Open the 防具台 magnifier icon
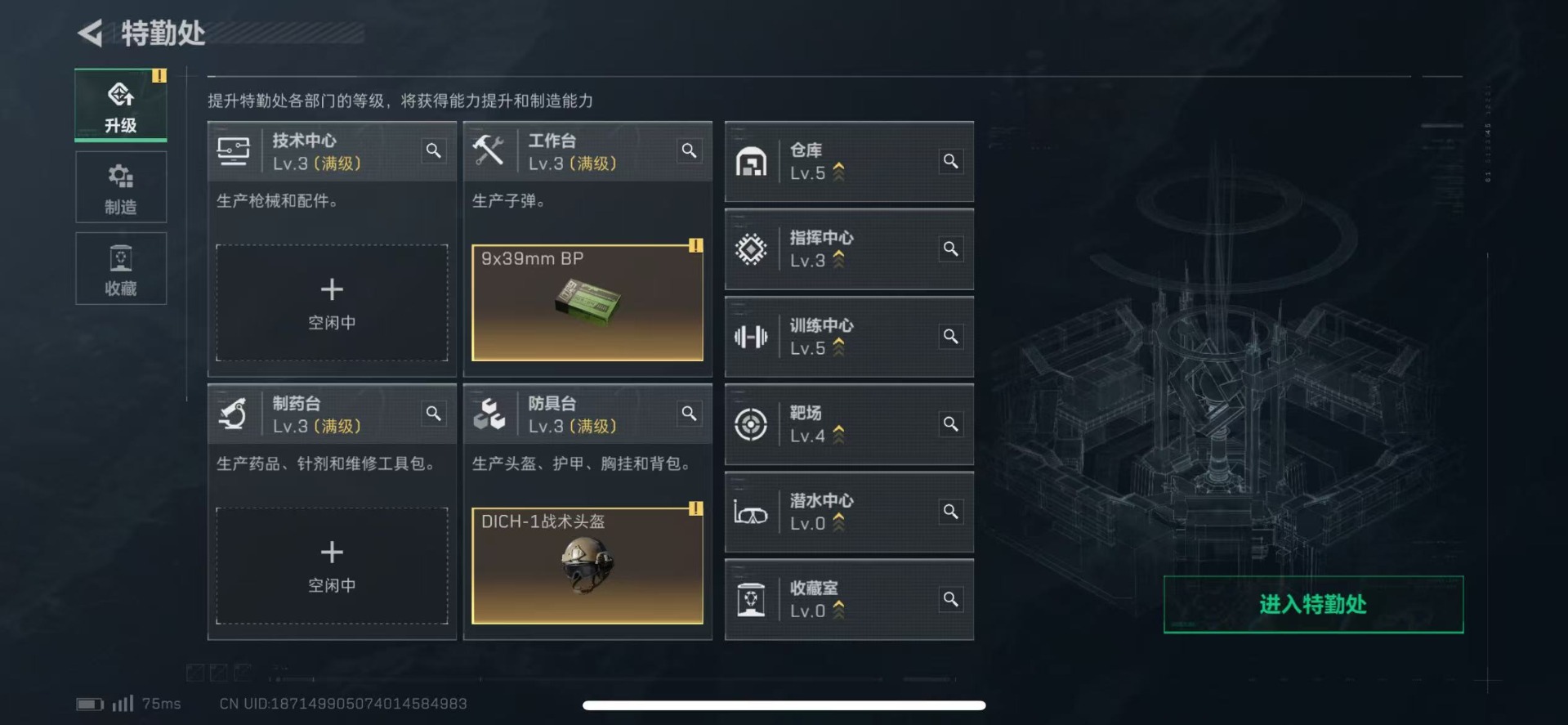This screenshot has width=1568, height=725. coord(690,414)
